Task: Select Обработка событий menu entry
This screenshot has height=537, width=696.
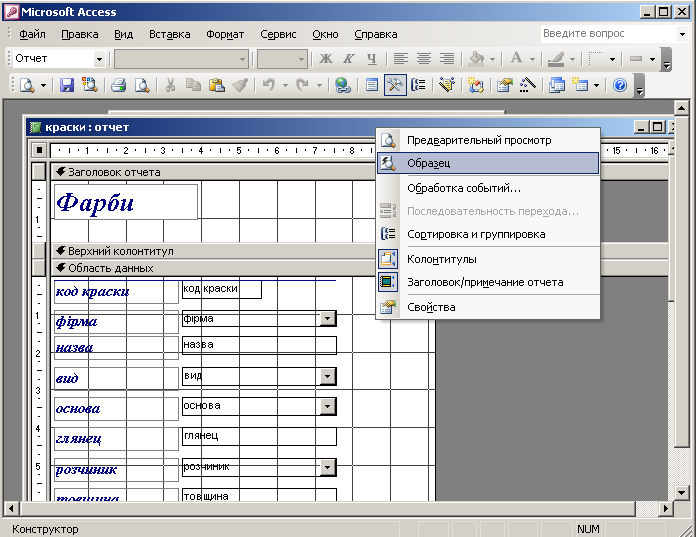Action: click(x=488, y=188)
